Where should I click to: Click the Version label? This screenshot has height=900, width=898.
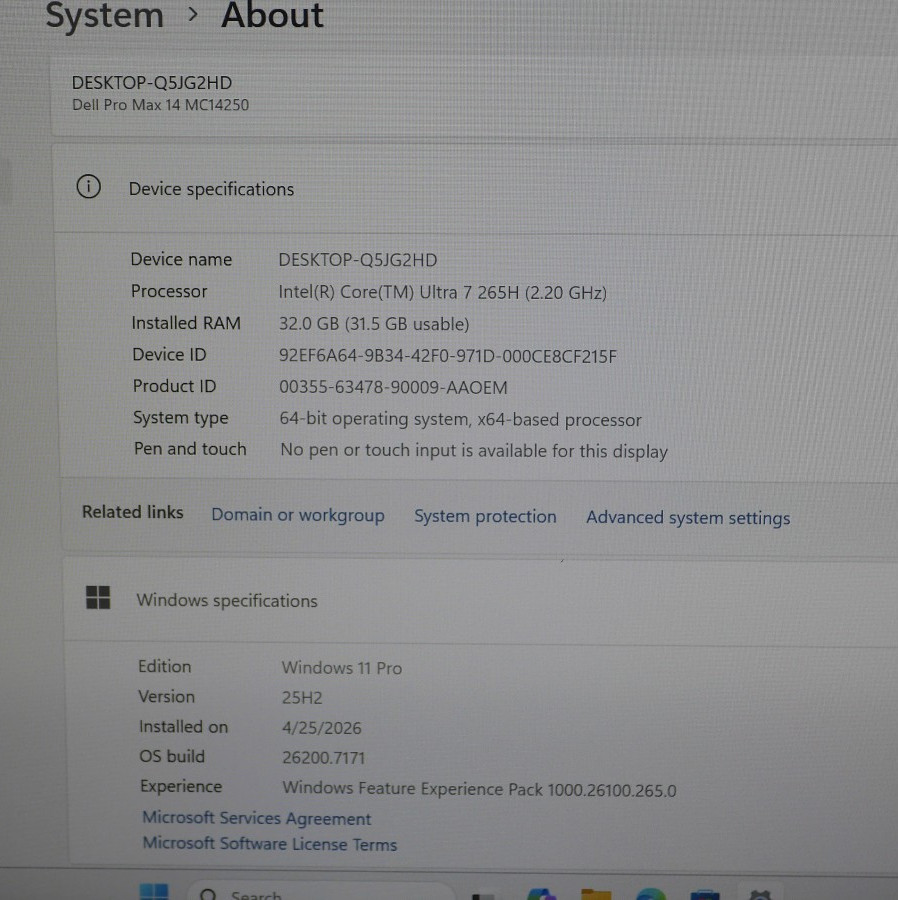166,697
